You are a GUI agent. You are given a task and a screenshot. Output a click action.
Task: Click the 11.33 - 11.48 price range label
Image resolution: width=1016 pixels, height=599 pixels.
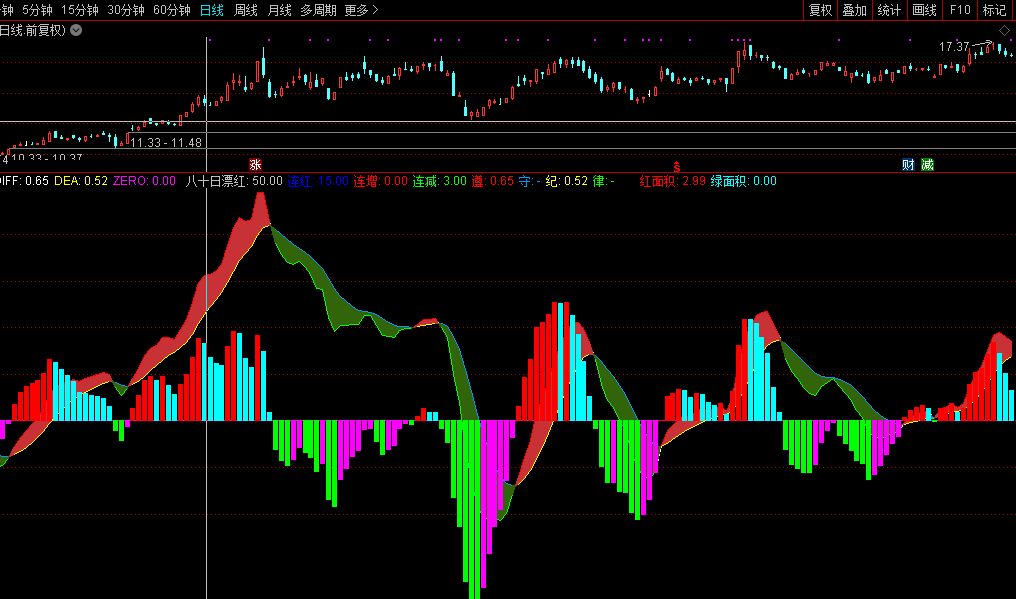(x=167, y=143)
